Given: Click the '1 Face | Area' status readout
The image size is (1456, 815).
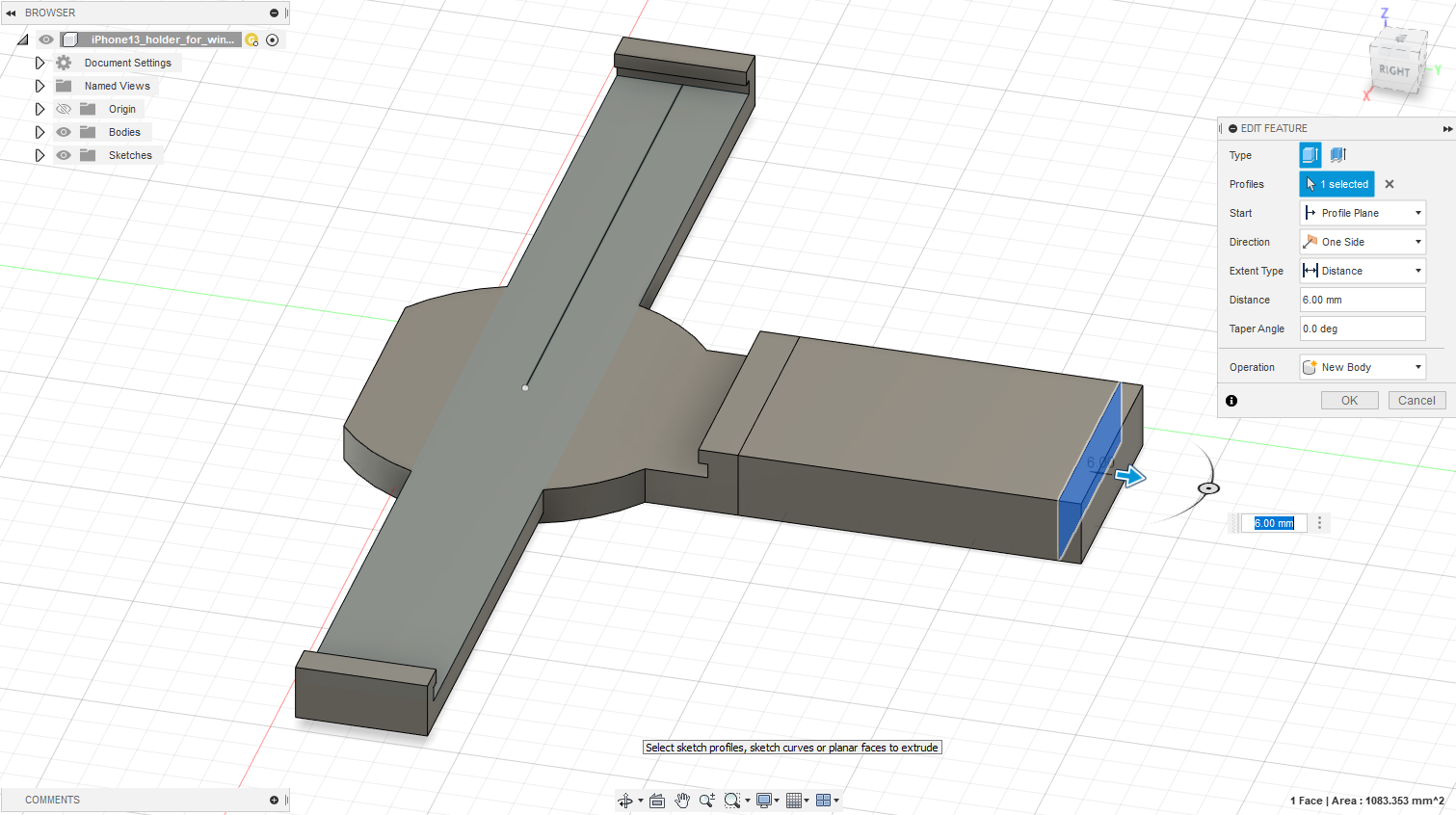Looking at the screenshot, I should [1367, 801].
